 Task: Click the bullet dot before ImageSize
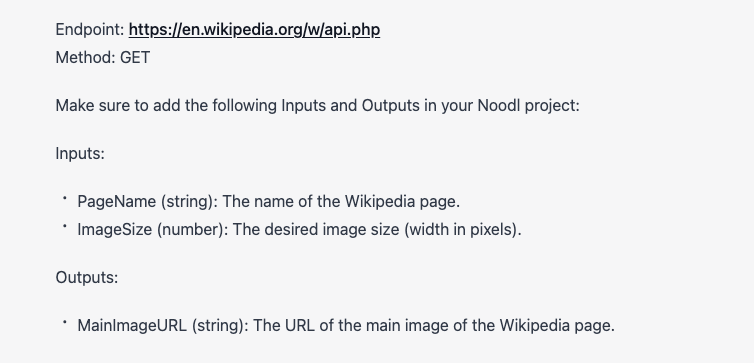point(64,226)
